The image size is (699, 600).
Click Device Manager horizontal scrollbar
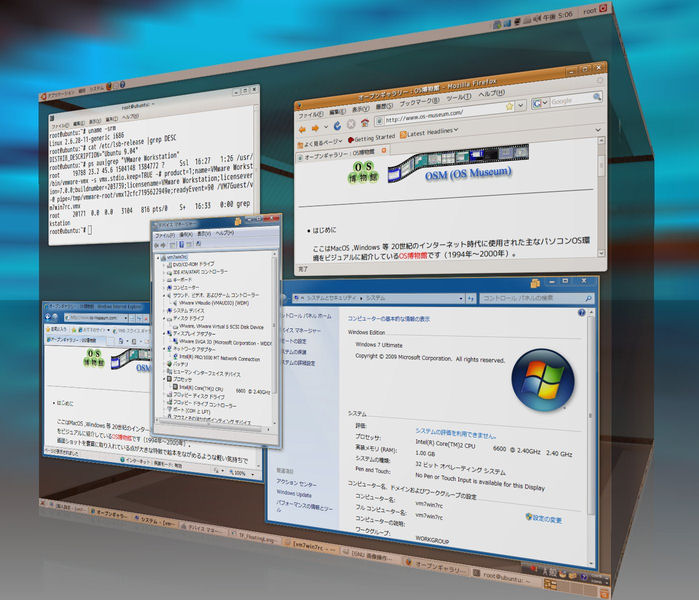[211, 426]
